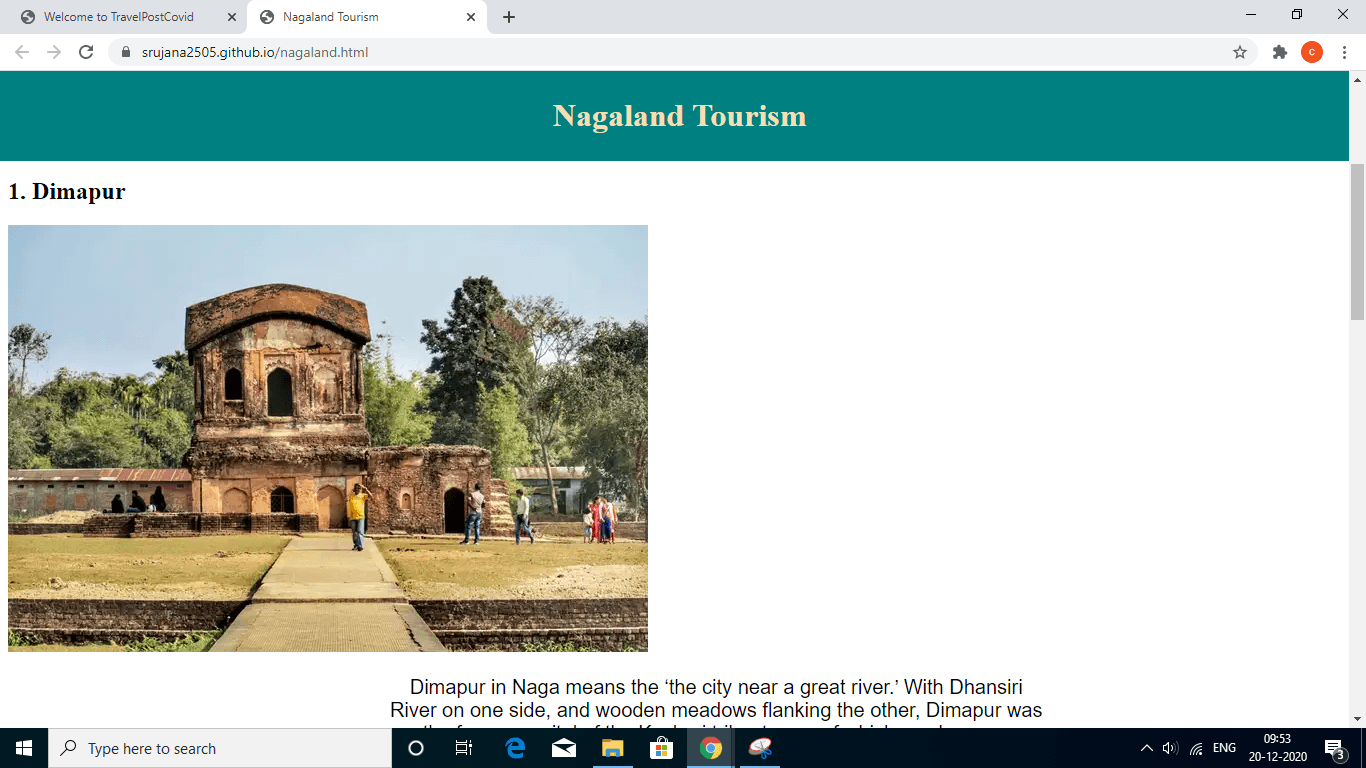This screenshot has width=1366, height=768.
Task: Open Wi-Fi network settings
Action: pyautogui.click(x=1196, y=748)
